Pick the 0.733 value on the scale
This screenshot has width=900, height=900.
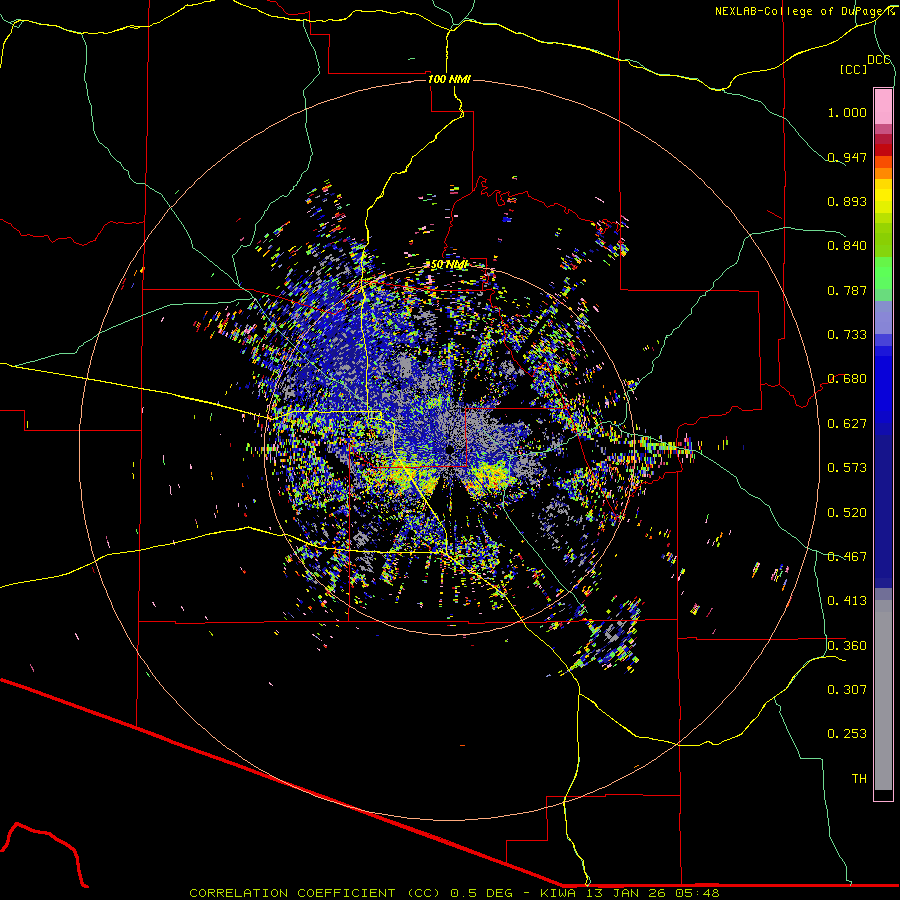pos(847,335)
